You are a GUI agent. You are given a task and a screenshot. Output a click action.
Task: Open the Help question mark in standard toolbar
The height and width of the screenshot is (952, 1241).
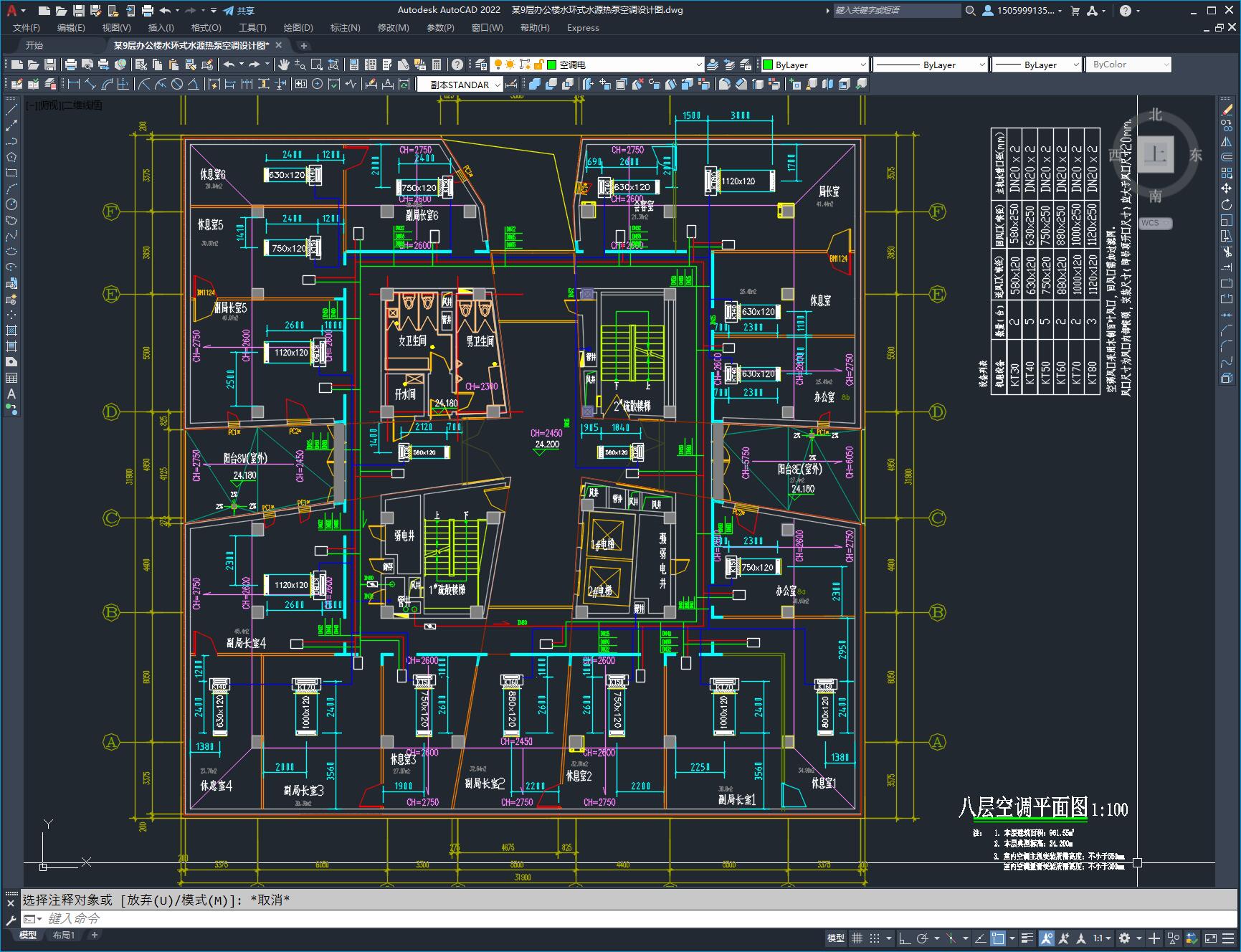[457, 65]
